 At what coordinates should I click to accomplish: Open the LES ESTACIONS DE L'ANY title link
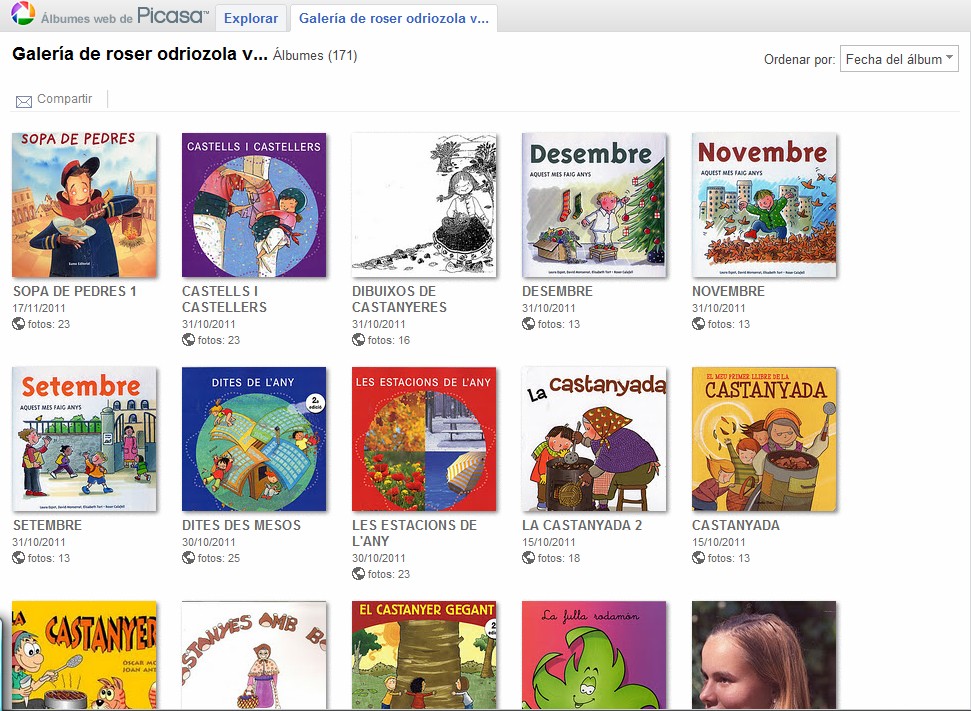point(414,533)
